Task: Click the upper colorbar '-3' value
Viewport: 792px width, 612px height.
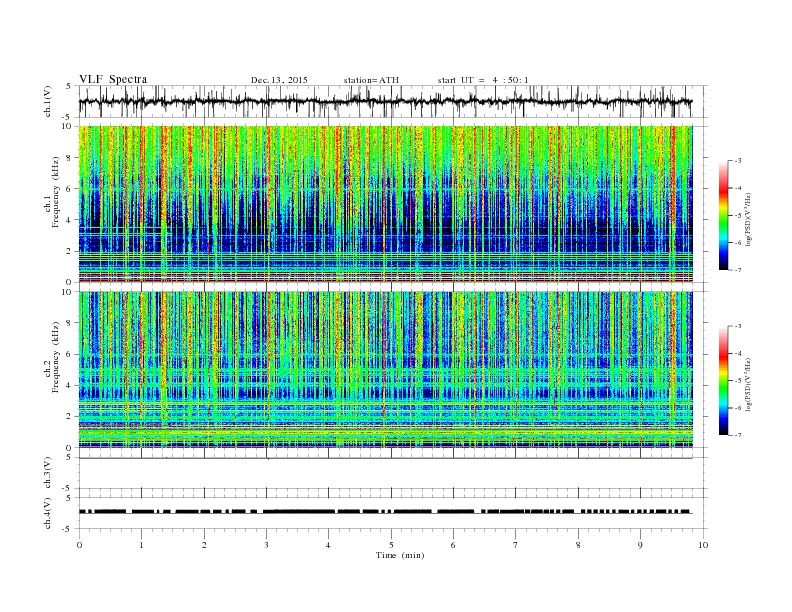Action: [738, 161]
